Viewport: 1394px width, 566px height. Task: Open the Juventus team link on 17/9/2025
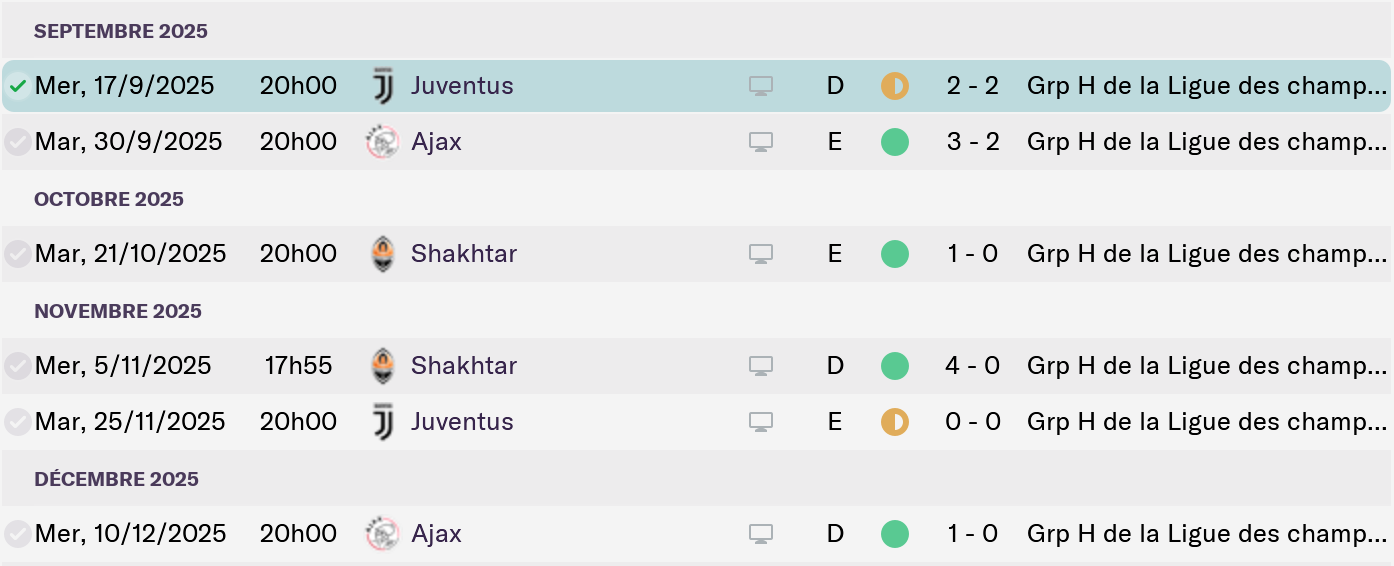click(462, 86)
